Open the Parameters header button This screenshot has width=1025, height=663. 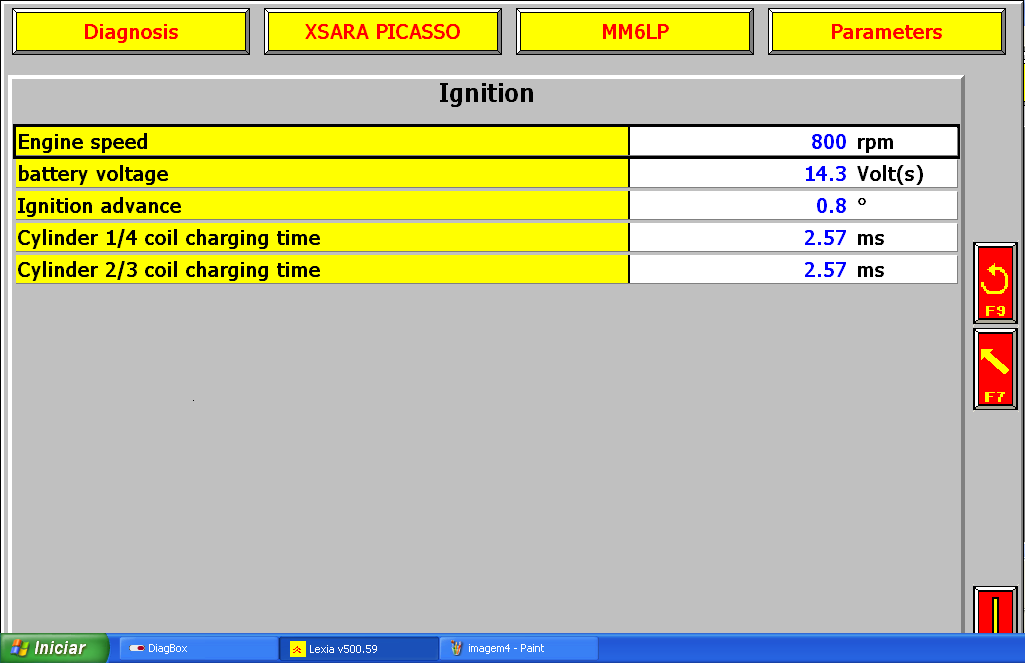point(886,32)
